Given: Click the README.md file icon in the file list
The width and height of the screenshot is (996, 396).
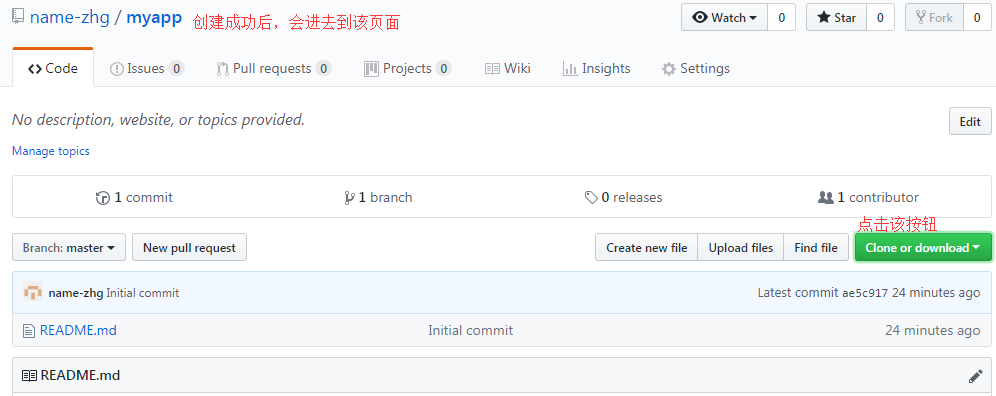Looking at the screenshot, I should click(28, 331).
